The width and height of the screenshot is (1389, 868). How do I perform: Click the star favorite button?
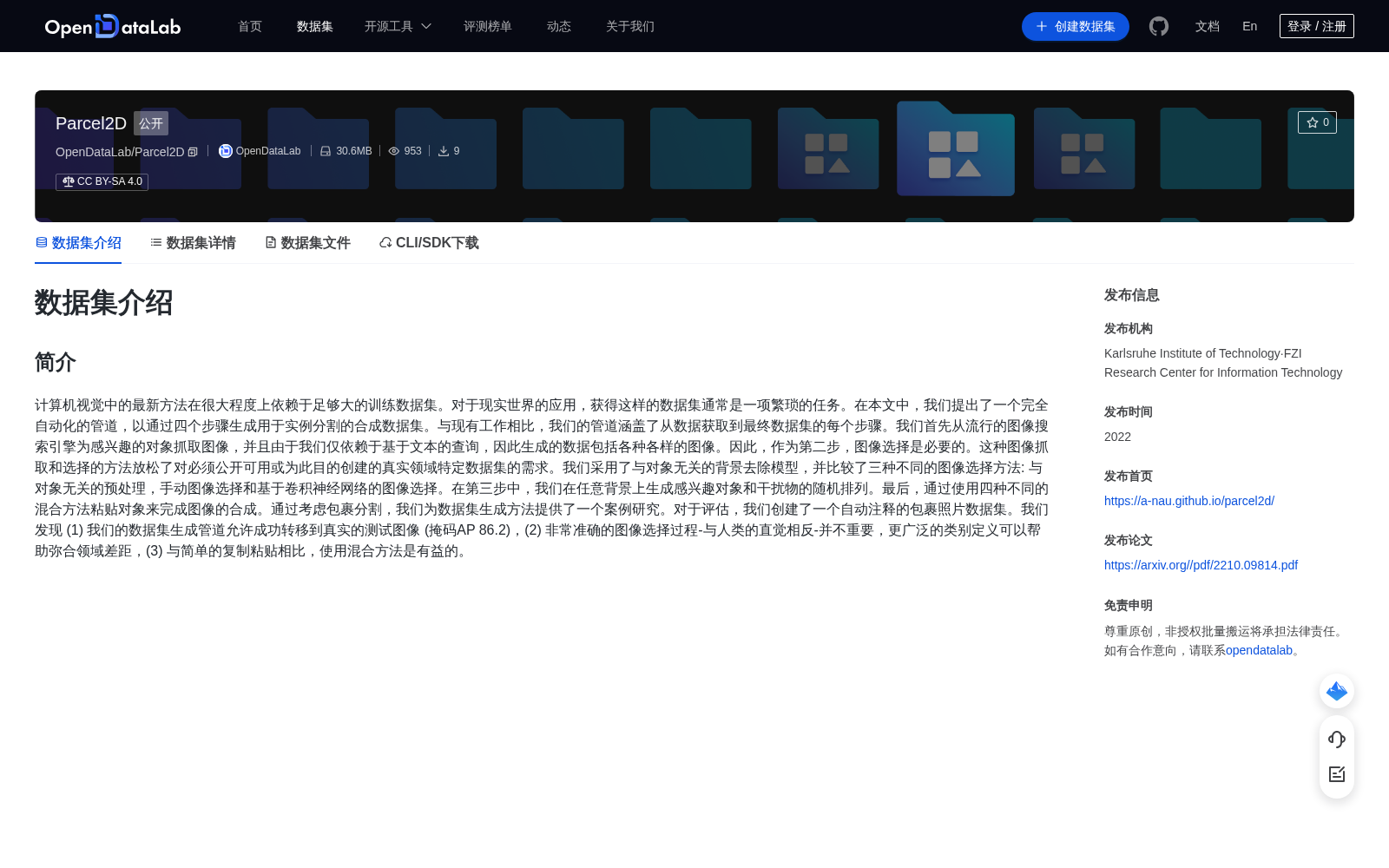click(1317, 122)
